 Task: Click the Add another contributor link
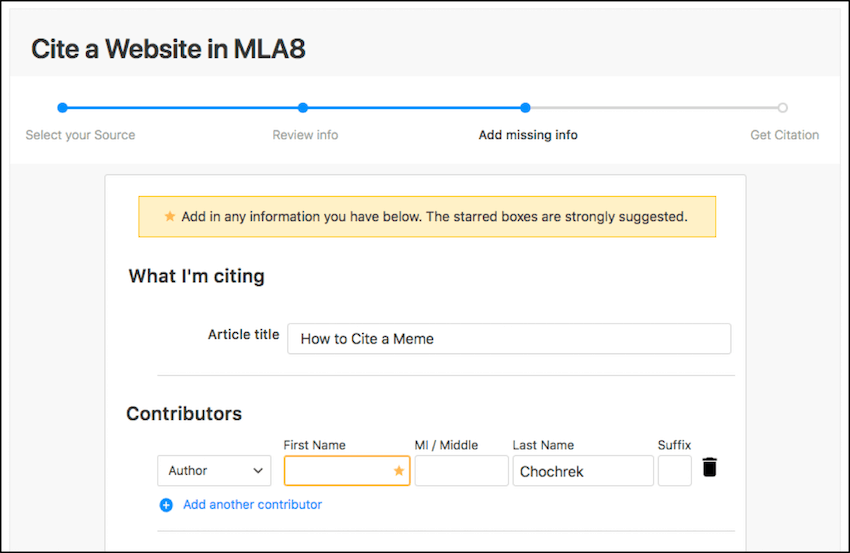[x=252, y=505]
